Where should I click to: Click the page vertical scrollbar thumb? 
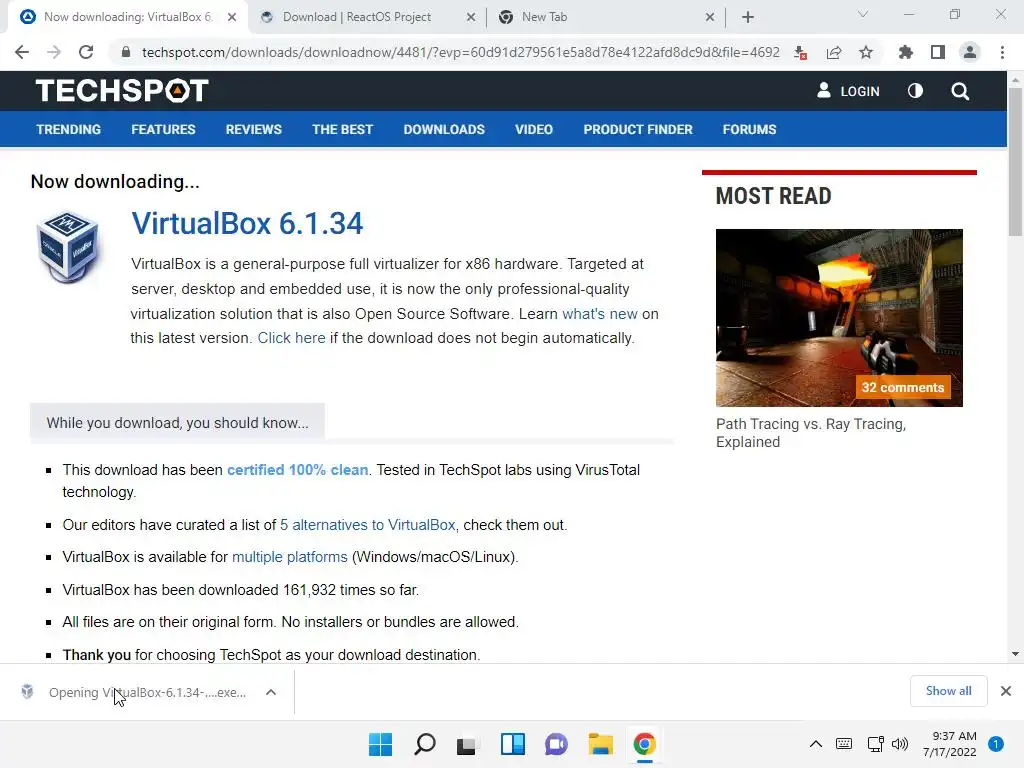(x=1015, y=161)
